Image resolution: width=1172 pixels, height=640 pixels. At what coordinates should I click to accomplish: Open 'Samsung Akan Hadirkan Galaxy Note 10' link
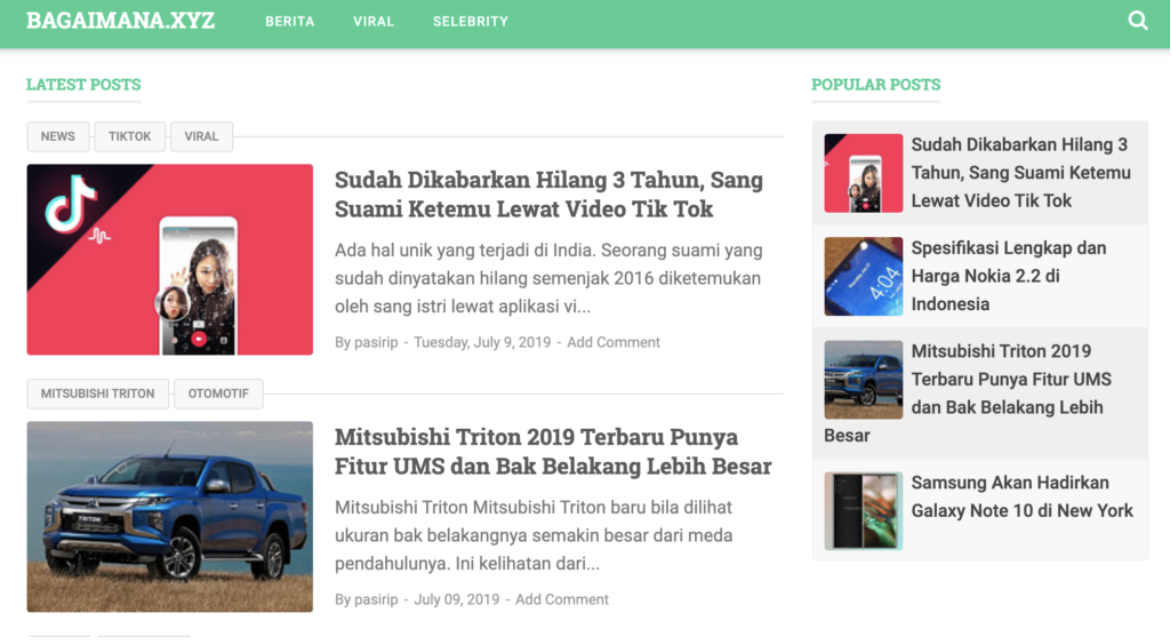pos(1022,496)
